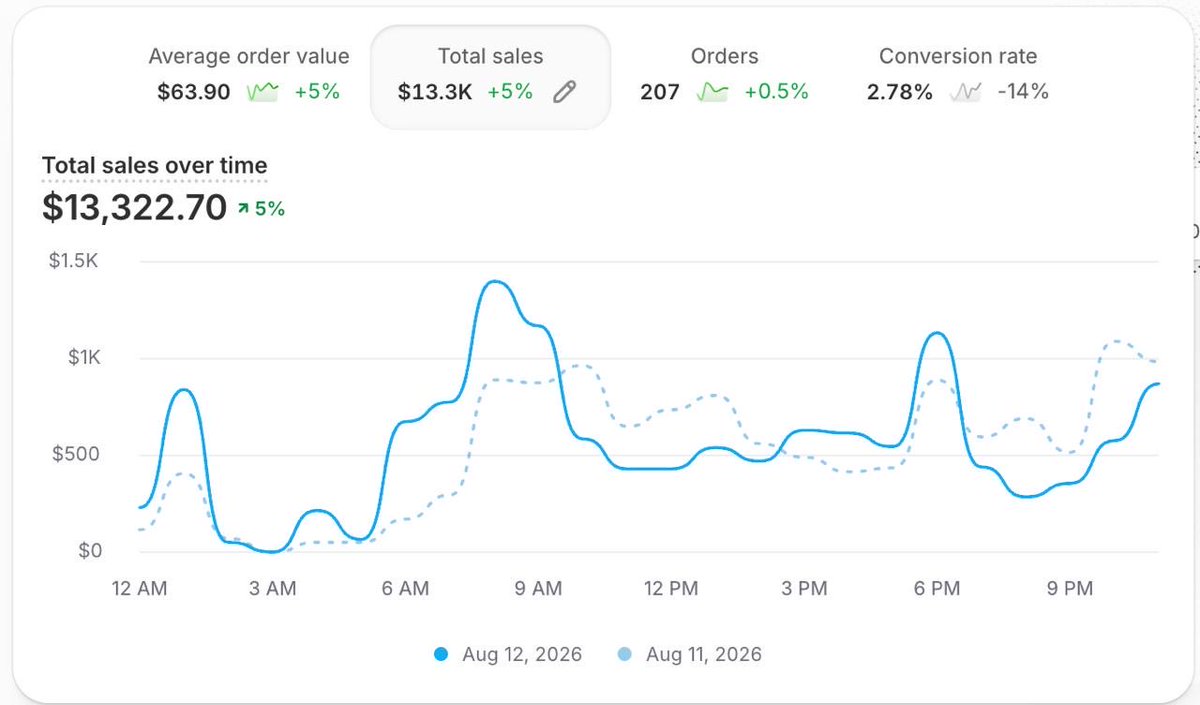Click the light blue Aug 11 legend dot
The height and width of the screenshot is (705, 1200).
coord(625,655)
